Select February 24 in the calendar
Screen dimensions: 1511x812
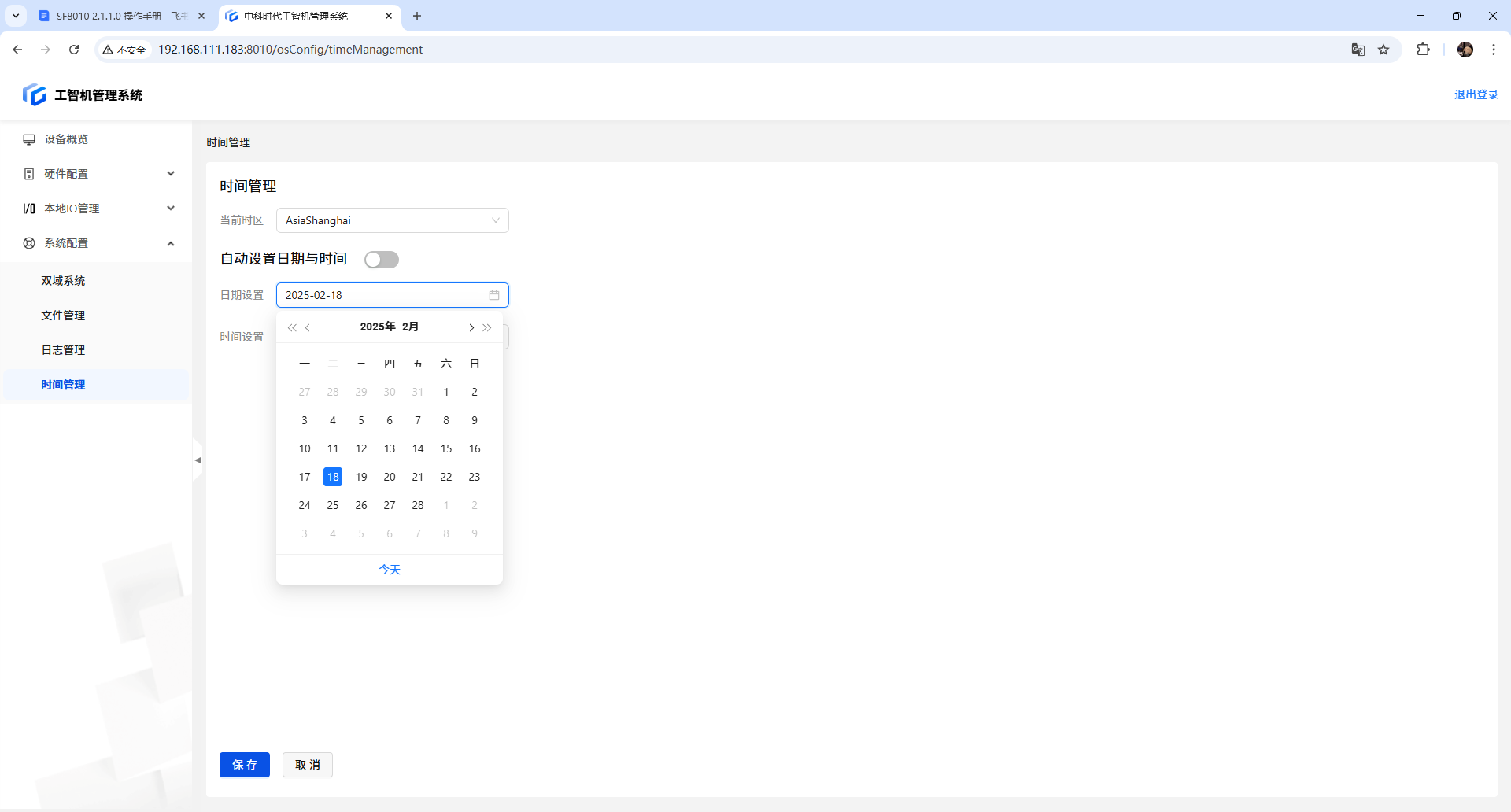coord(305,505)
